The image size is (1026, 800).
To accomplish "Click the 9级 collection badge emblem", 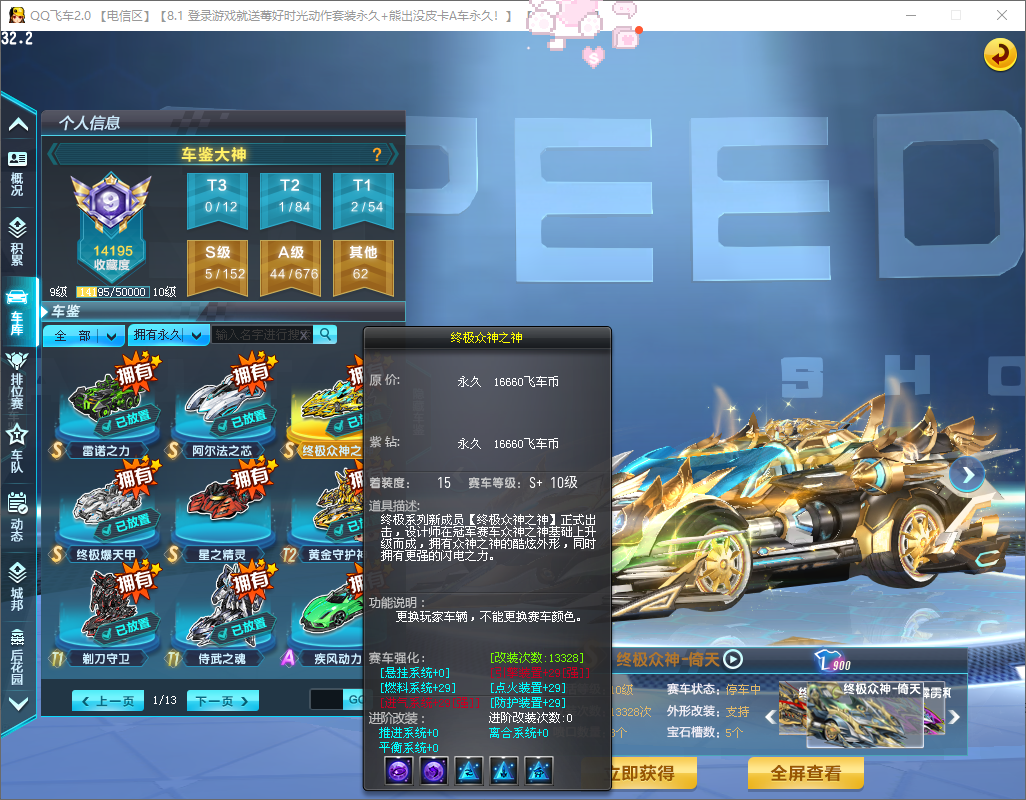I will 111,201.
